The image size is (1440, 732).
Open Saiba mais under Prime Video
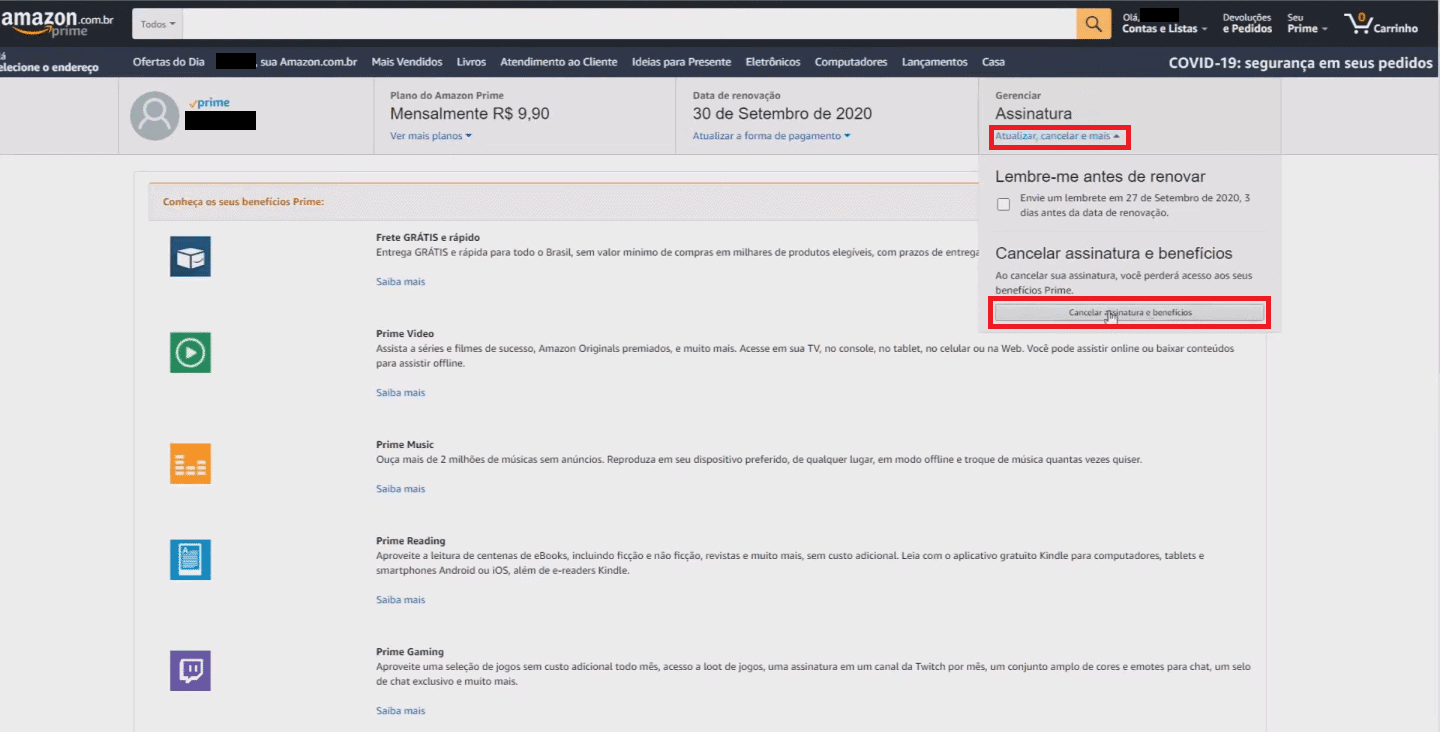[400, 392]
